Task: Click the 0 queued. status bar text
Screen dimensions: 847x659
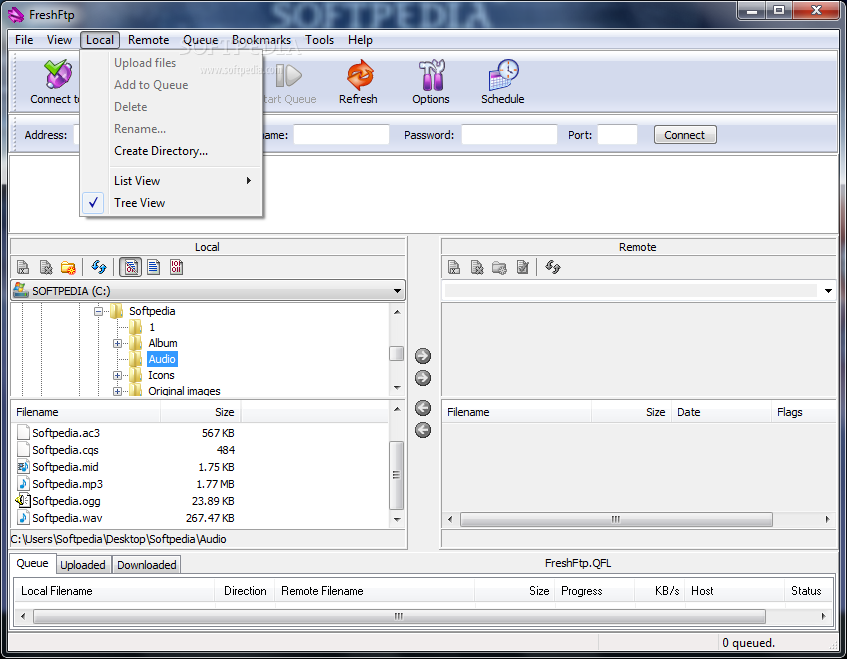Action: [x=748, y=643]
